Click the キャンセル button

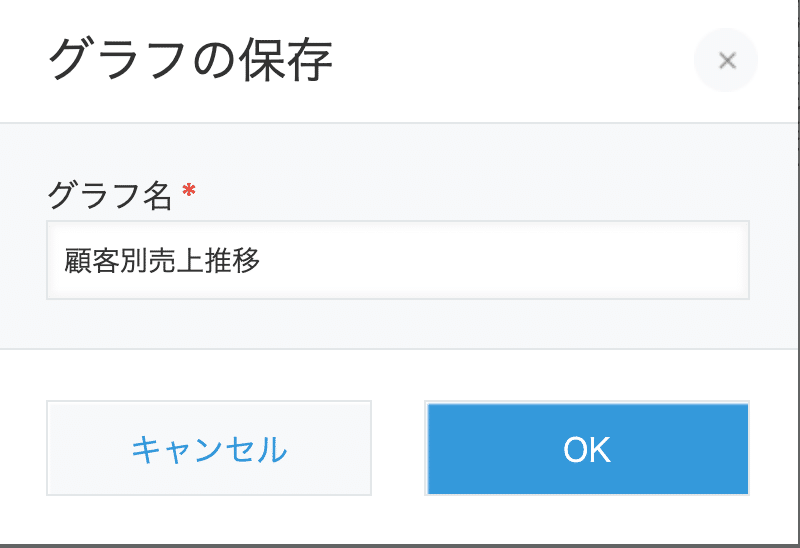click(x=209, y=449)
